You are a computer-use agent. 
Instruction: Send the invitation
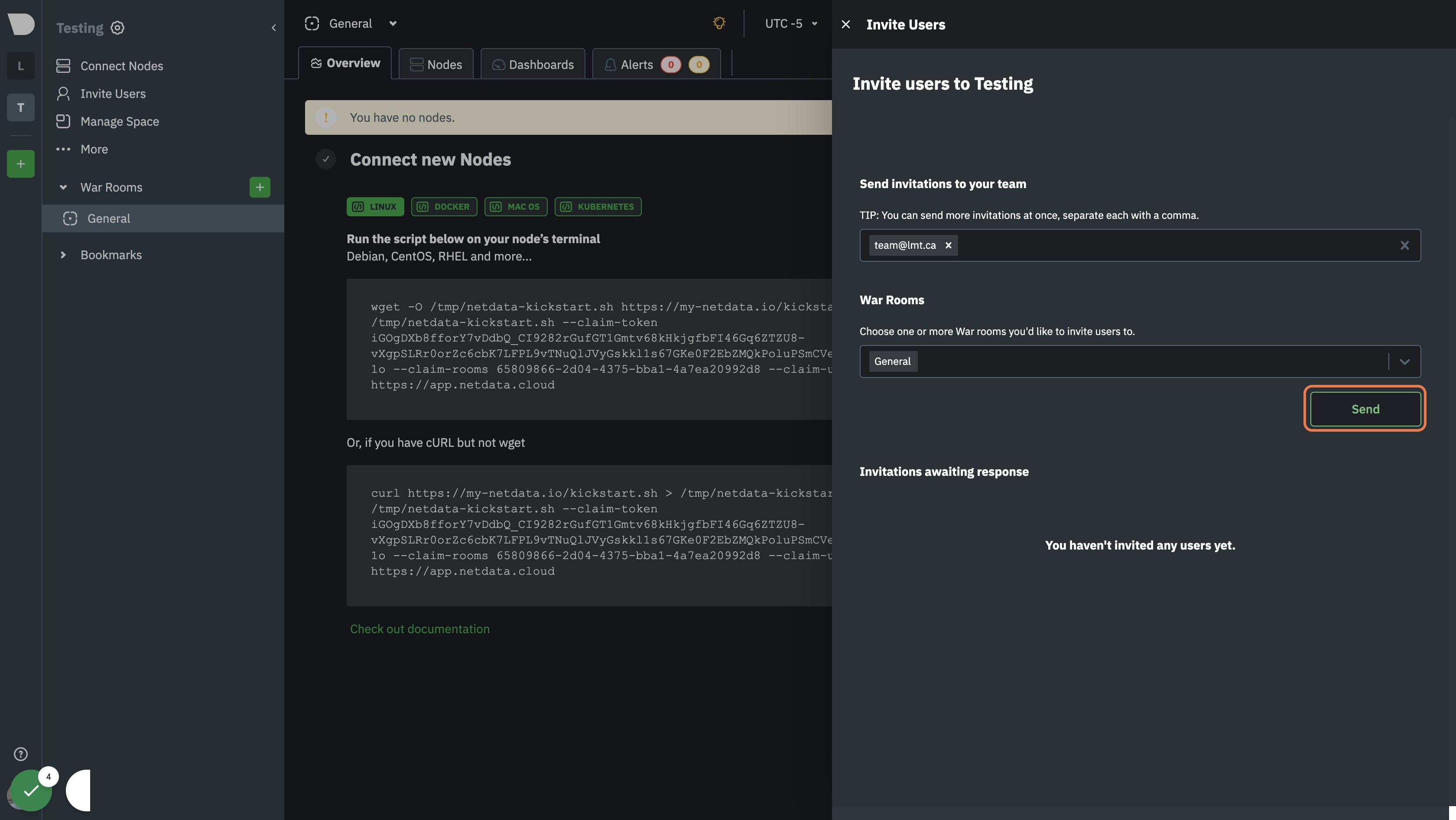tap(1365, 409)
